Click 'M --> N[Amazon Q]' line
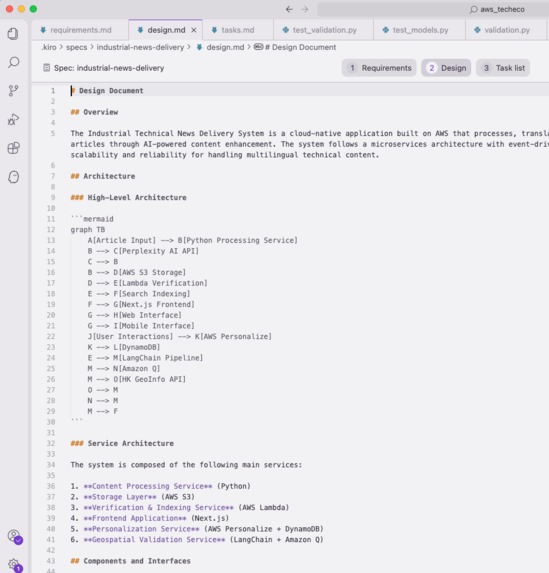The width and height of the screenshot is (549, 573). tap(124, 368)
